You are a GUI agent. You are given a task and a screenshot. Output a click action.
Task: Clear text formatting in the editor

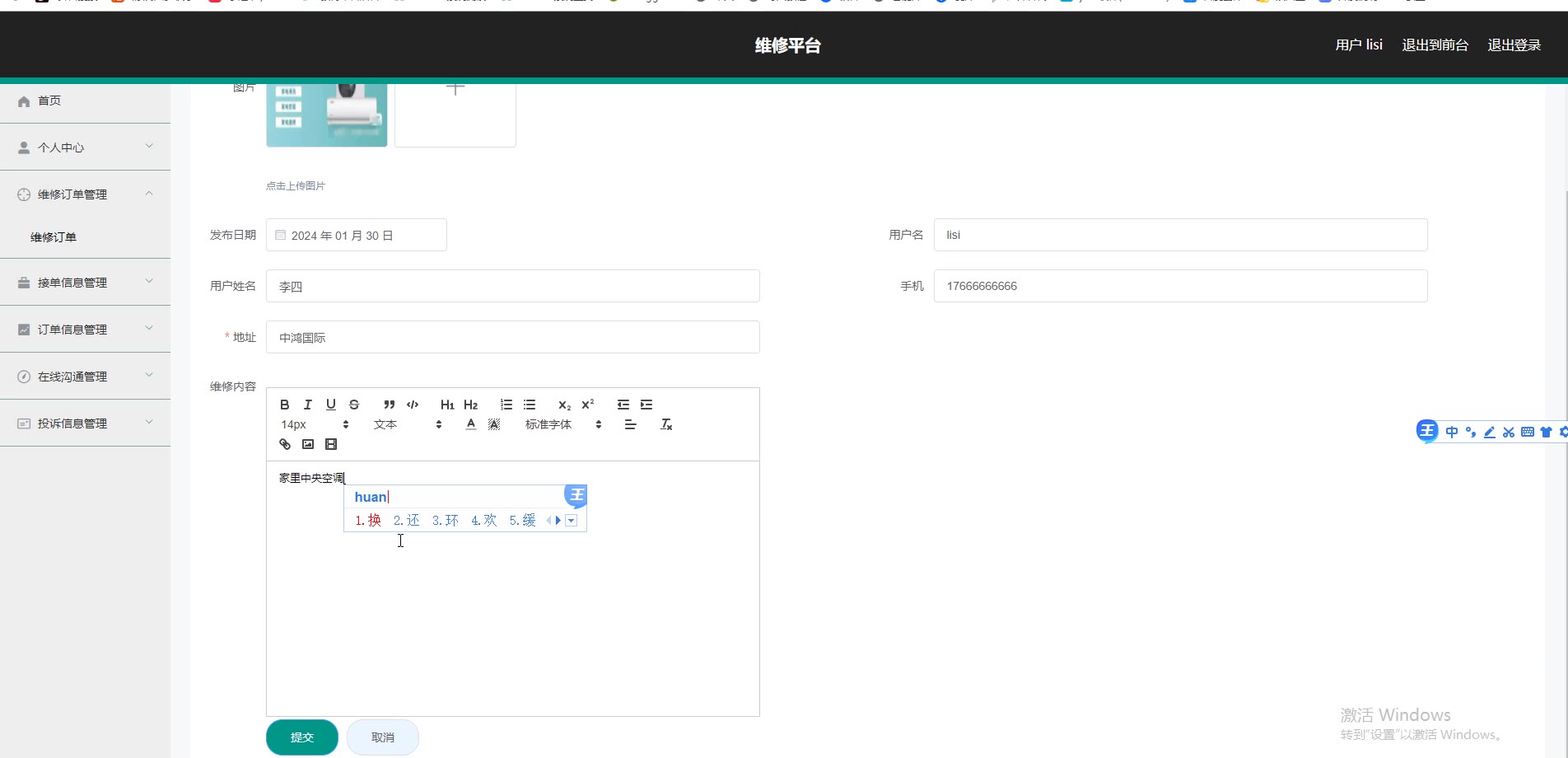[666, 424]
